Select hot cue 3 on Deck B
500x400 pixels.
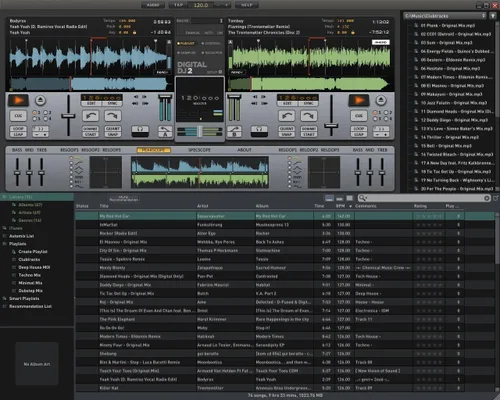(x=375, y=119)
